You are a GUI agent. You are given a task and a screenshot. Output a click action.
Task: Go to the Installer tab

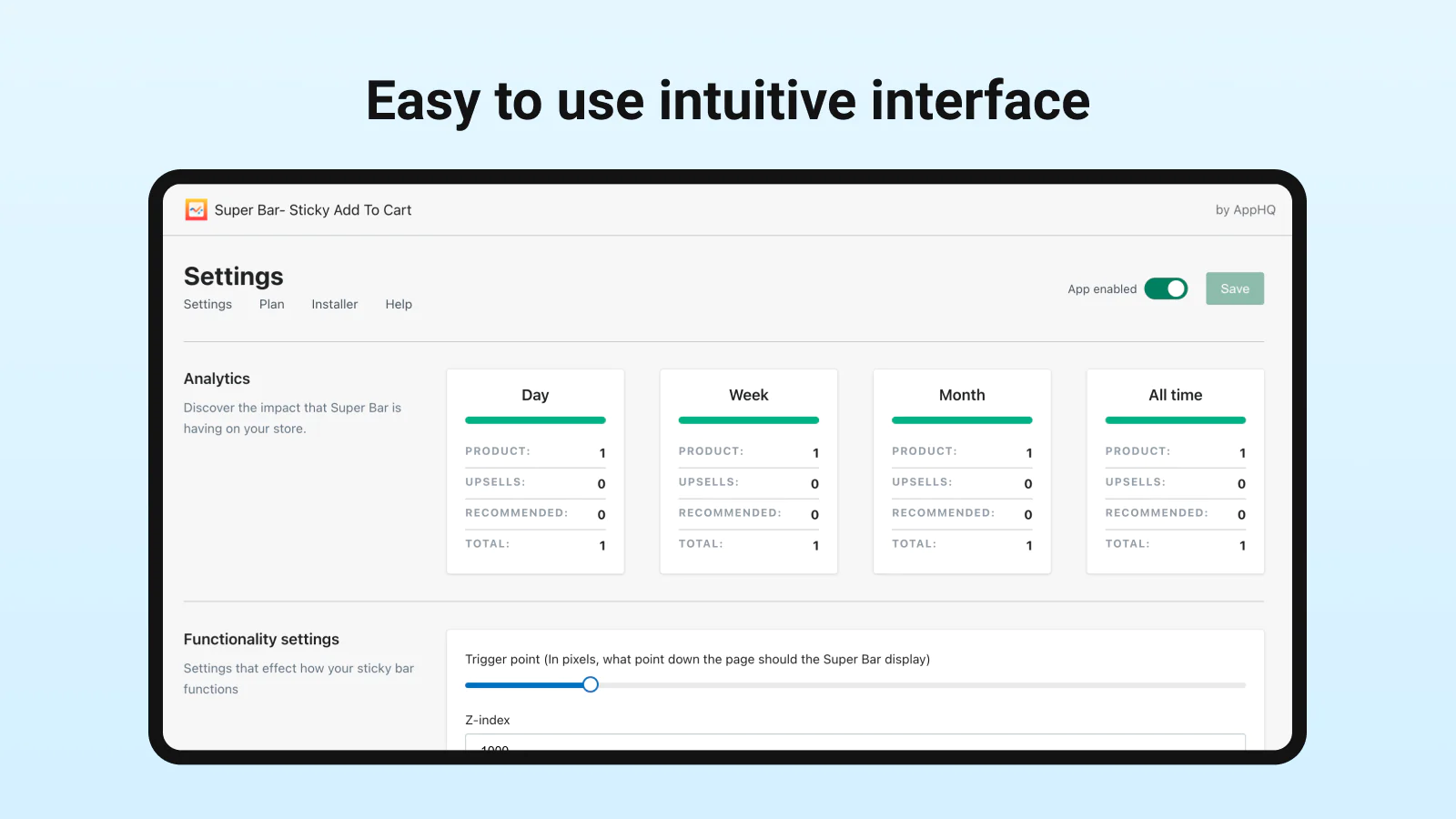click(x=334, y=305)
